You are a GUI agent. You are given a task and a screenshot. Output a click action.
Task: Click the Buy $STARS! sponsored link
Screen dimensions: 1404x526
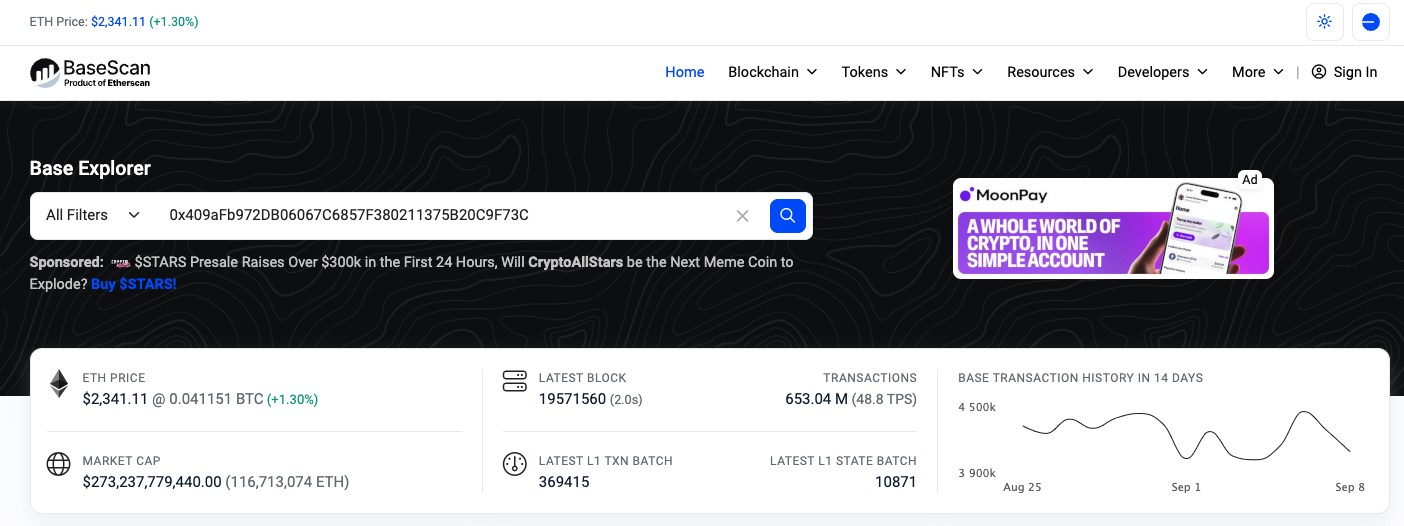134,284
